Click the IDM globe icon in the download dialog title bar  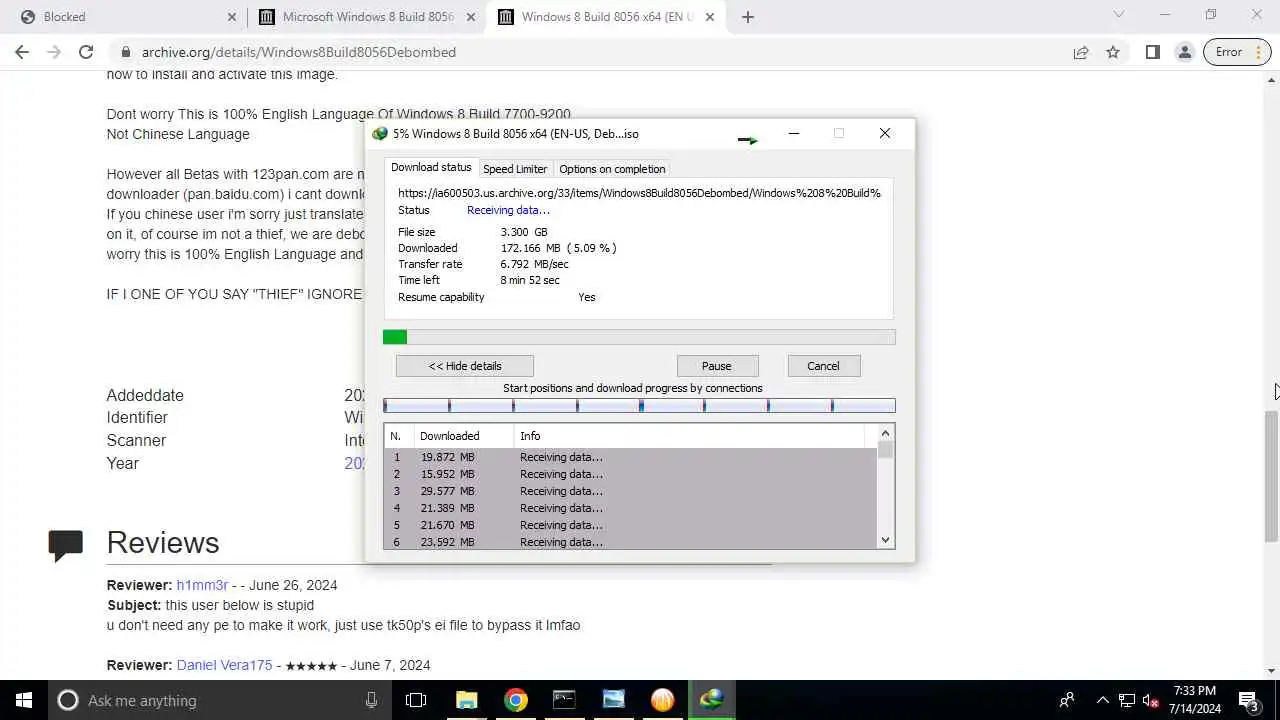[380, 134]
